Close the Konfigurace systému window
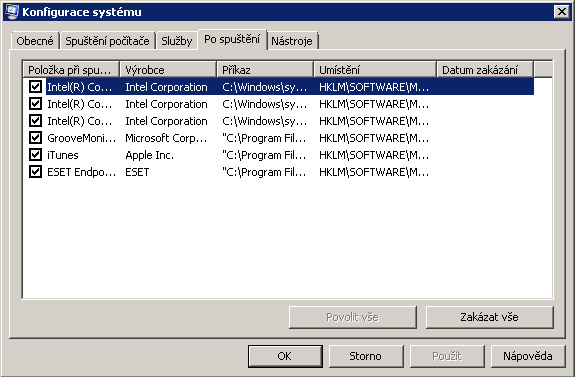This screenshot has width=575, height=377. [562, 12]
